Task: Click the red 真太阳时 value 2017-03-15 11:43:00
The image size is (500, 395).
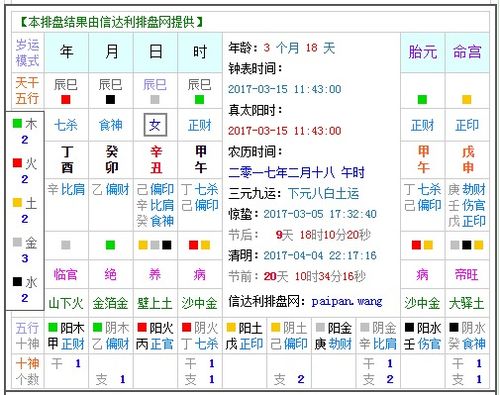Action: tap(285, 131)
